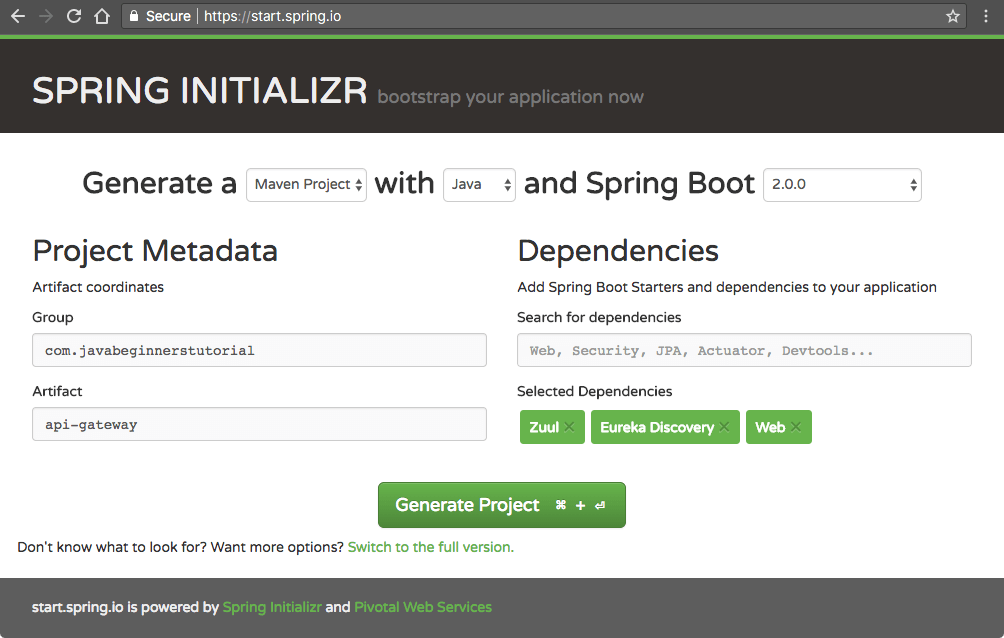
Task: Remove Zuul dependency with its X
Action: pyautogui.click(x=569, y=427)
